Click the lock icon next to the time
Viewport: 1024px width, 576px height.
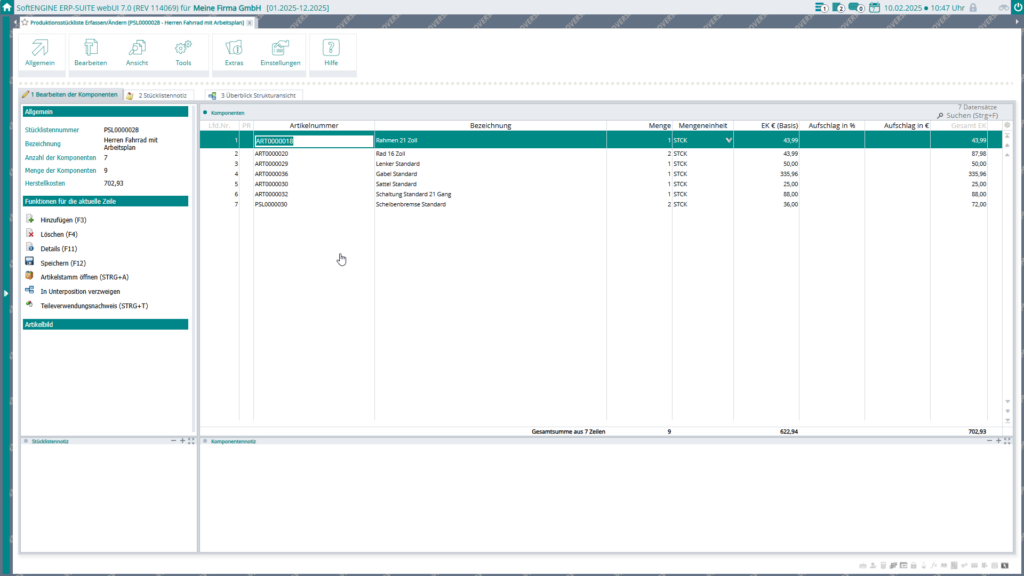click(973, 8)
